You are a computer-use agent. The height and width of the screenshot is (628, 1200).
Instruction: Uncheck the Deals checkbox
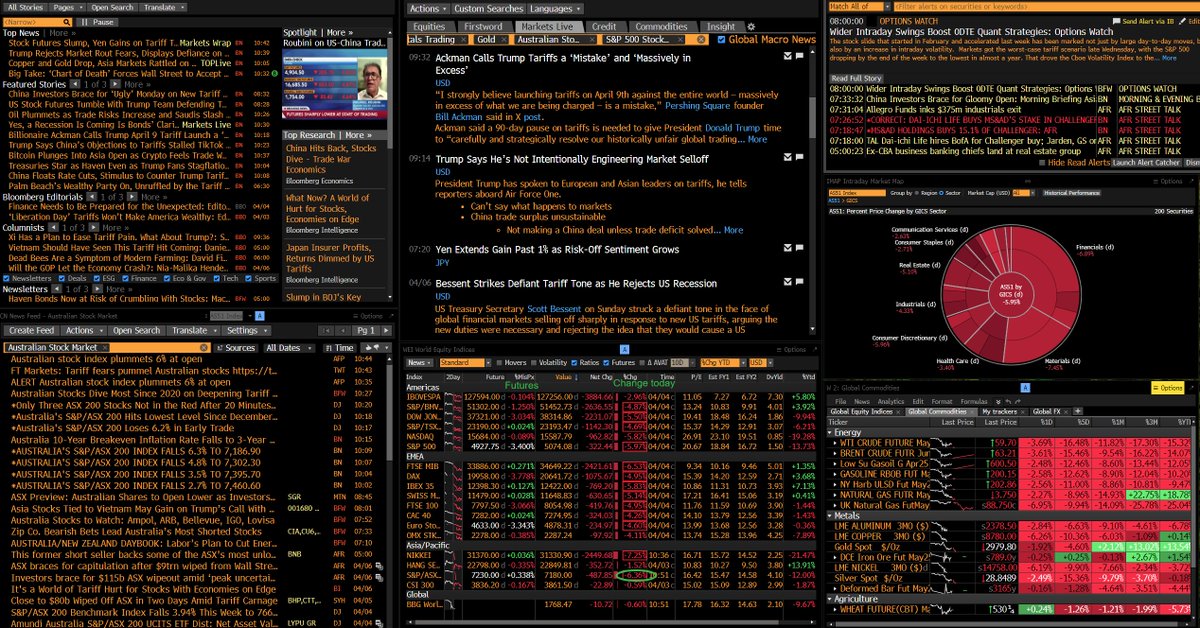[62, 279]
